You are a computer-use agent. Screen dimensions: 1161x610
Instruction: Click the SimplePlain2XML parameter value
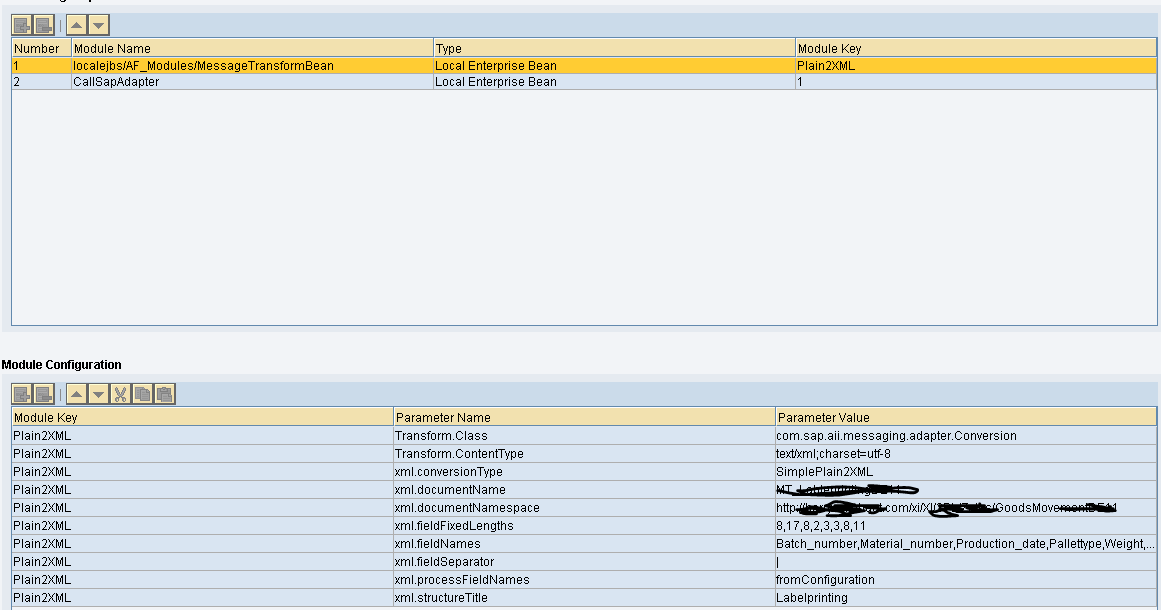(825, 471)
